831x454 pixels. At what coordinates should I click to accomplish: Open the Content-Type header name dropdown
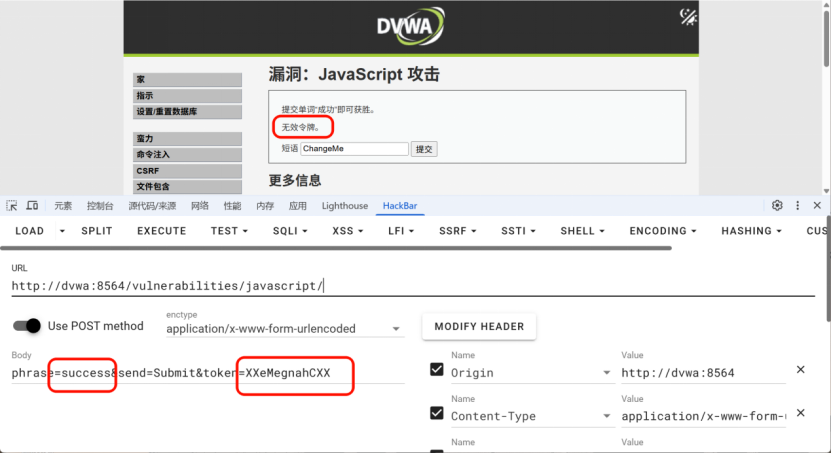tap(606, 416)
